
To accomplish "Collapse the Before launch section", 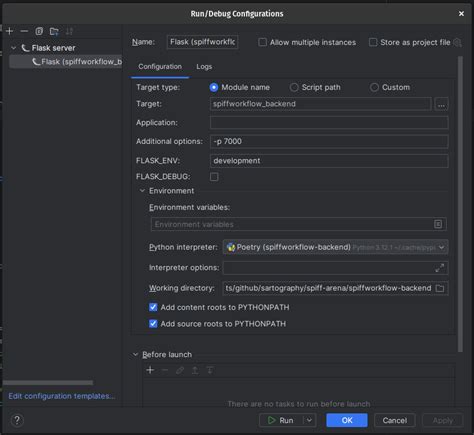I will pyautogui.click(x=135, y=354).
